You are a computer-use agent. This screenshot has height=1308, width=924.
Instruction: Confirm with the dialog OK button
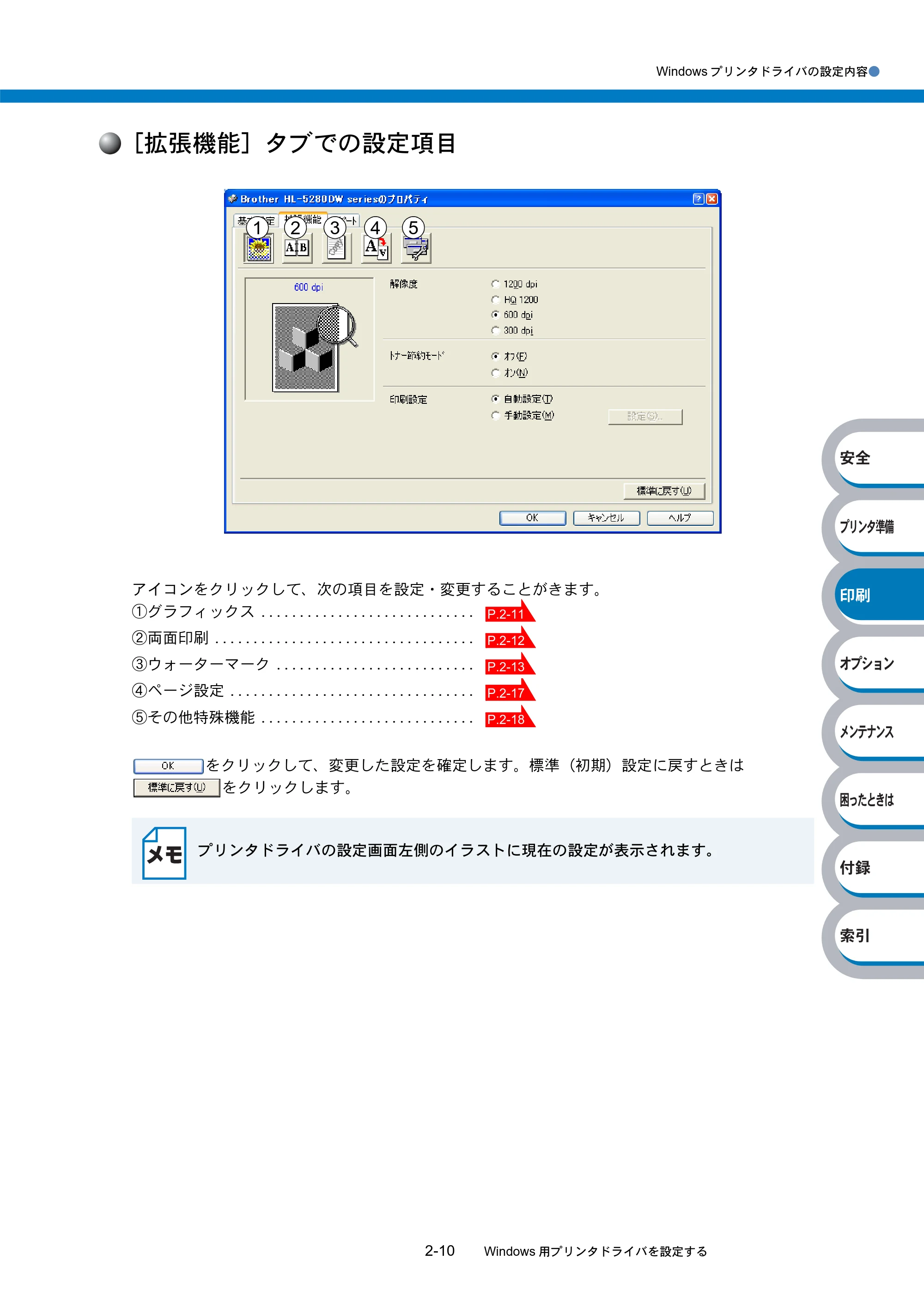tap(533, 518)
